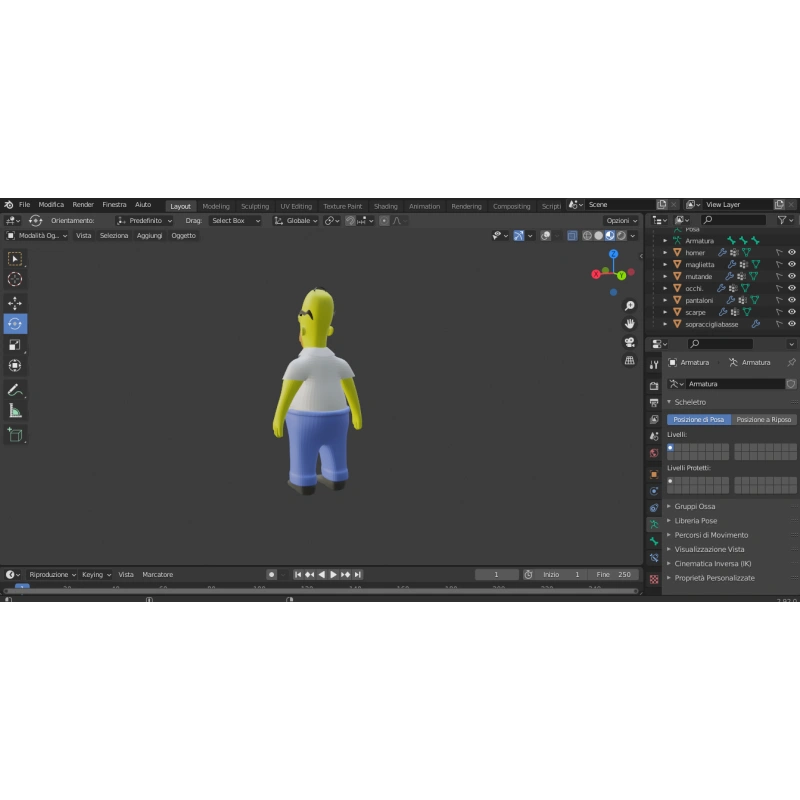
Task: Expand Cinematica Inversa (IK) panel
Action: pos(712,564)
